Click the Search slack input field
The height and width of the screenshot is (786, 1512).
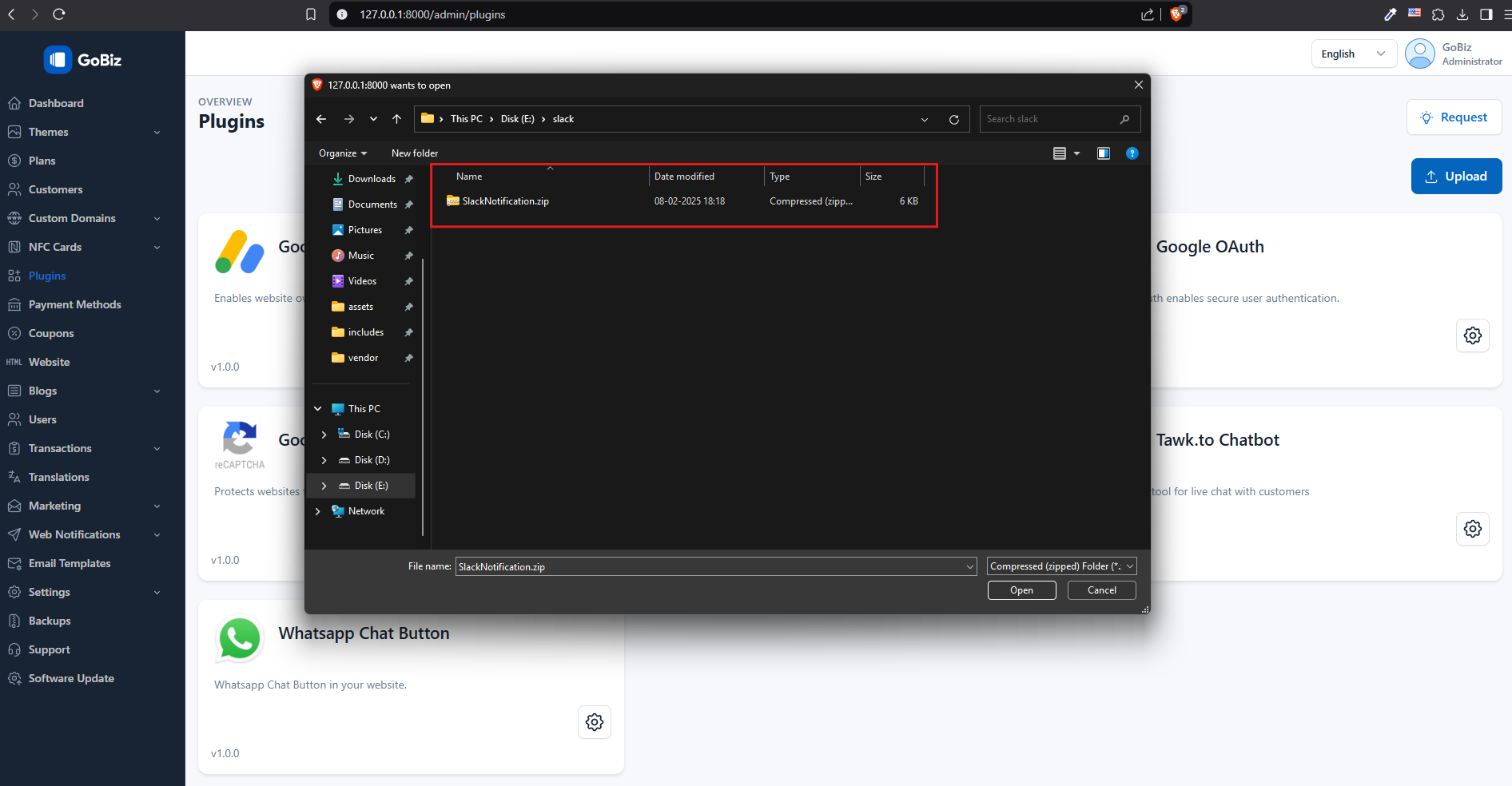point(1050,119)
